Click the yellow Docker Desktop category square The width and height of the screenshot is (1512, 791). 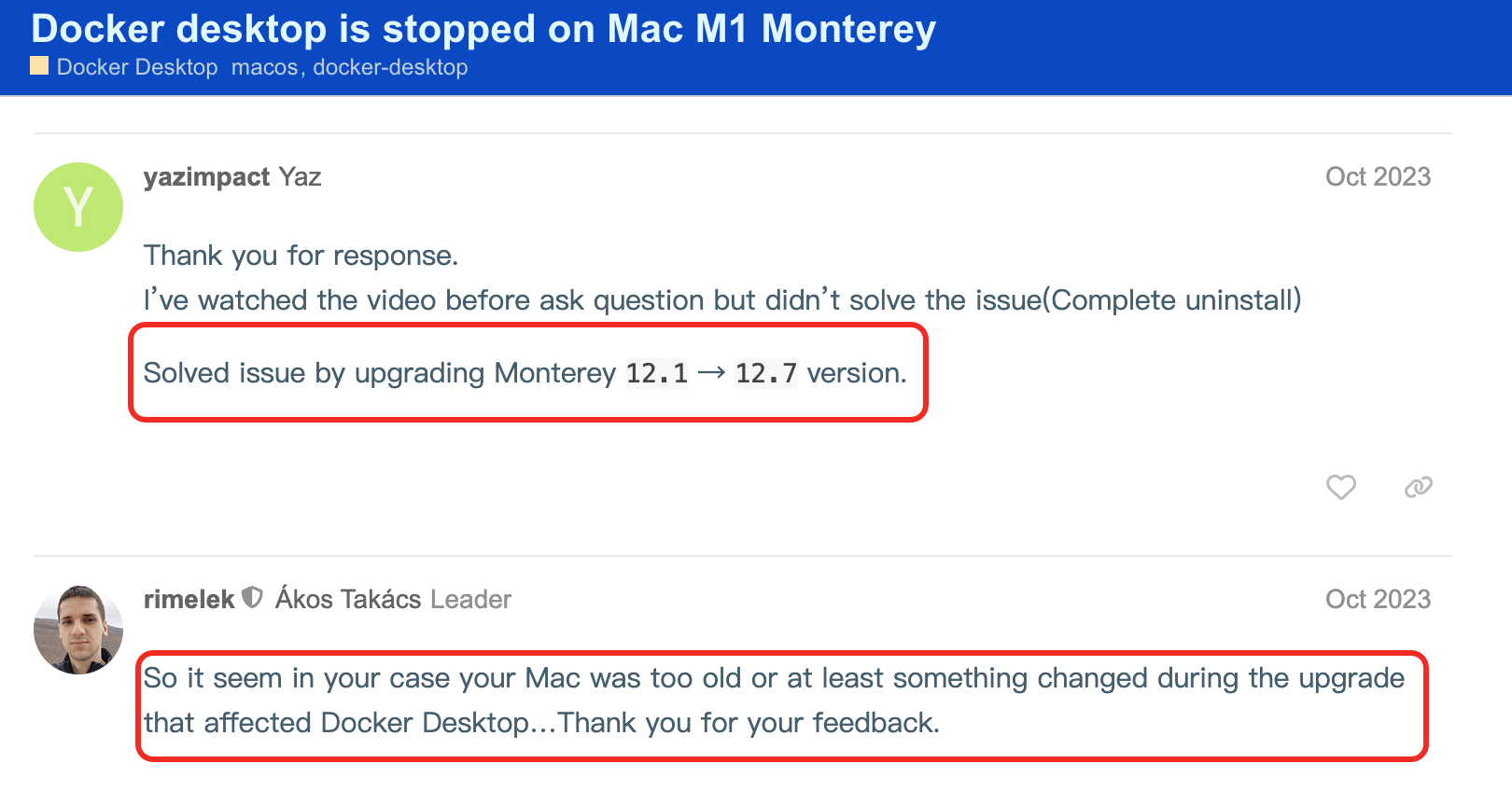point(39,66)
